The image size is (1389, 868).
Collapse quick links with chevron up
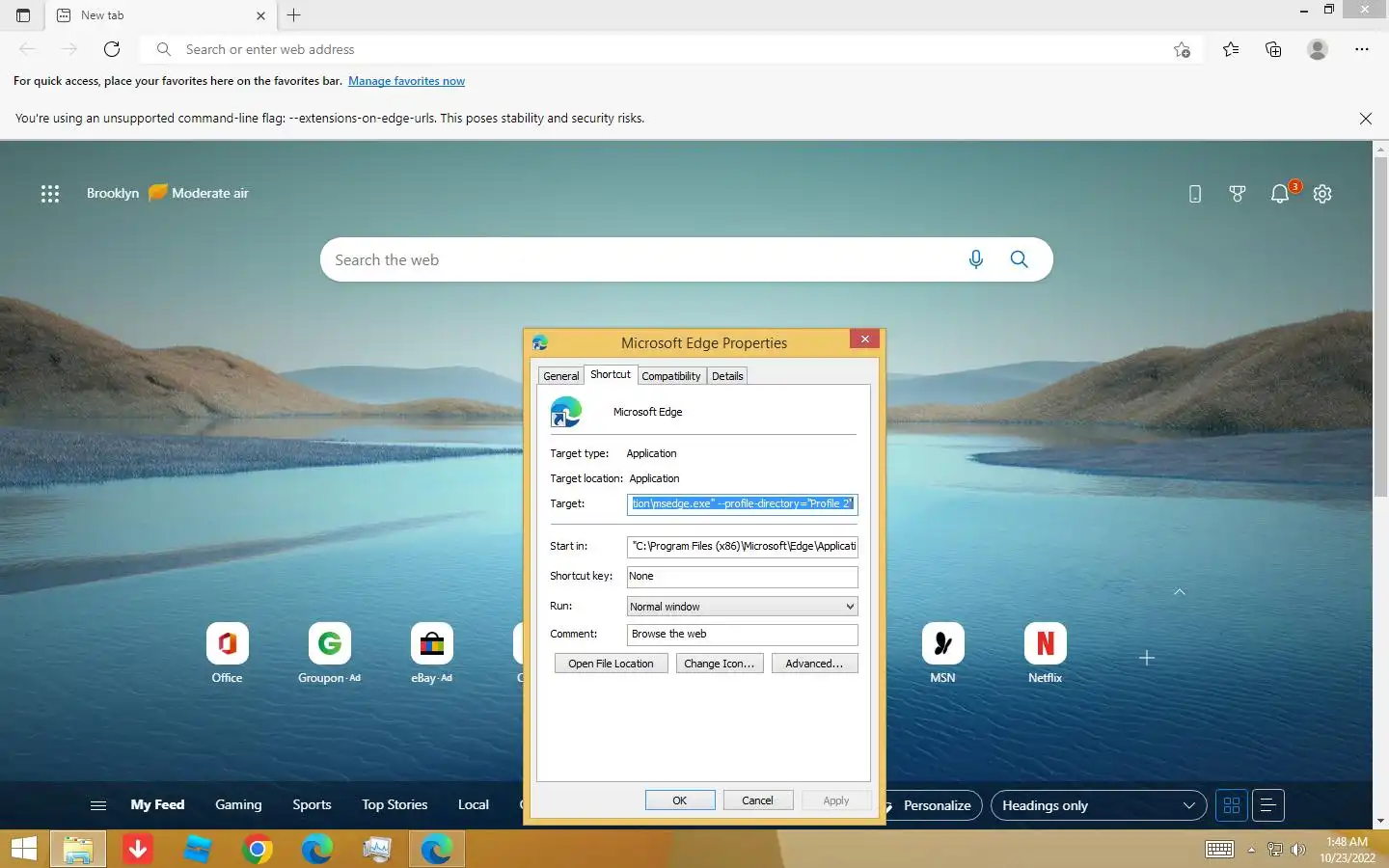[x=1180, y=591]
